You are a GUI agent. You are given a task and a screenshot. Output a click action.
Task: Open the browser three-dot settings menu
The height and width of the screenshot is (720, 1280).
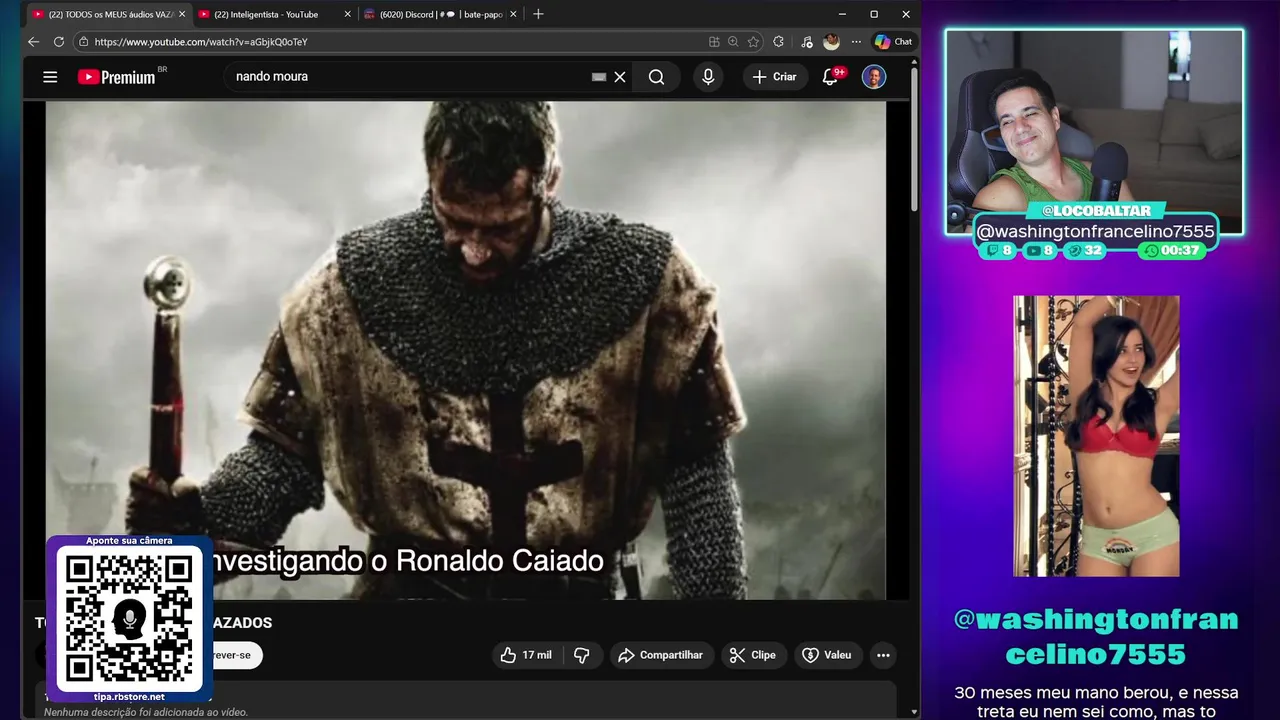856,42
